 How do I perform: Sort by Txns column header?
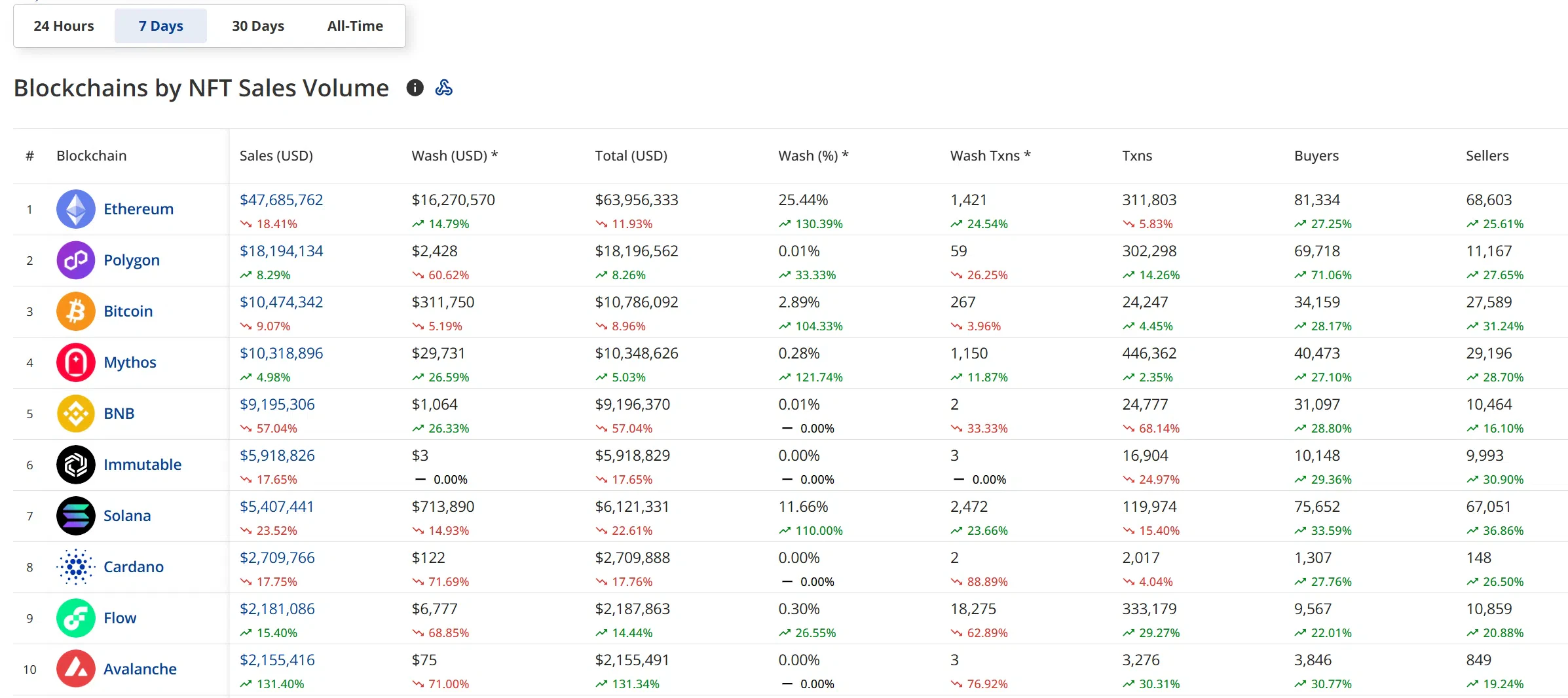1137,156
